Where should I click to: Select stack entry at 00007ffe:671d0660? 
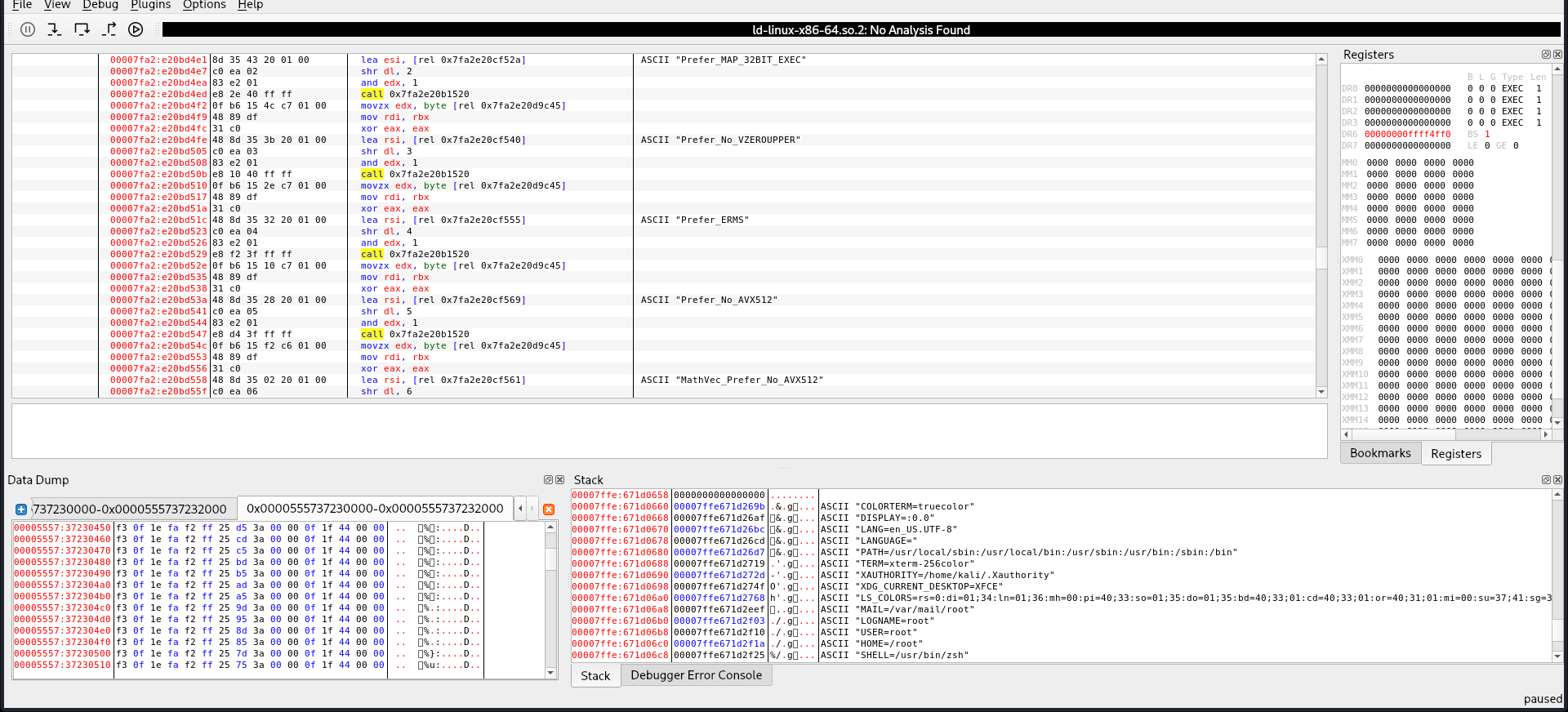(1062, 506)
